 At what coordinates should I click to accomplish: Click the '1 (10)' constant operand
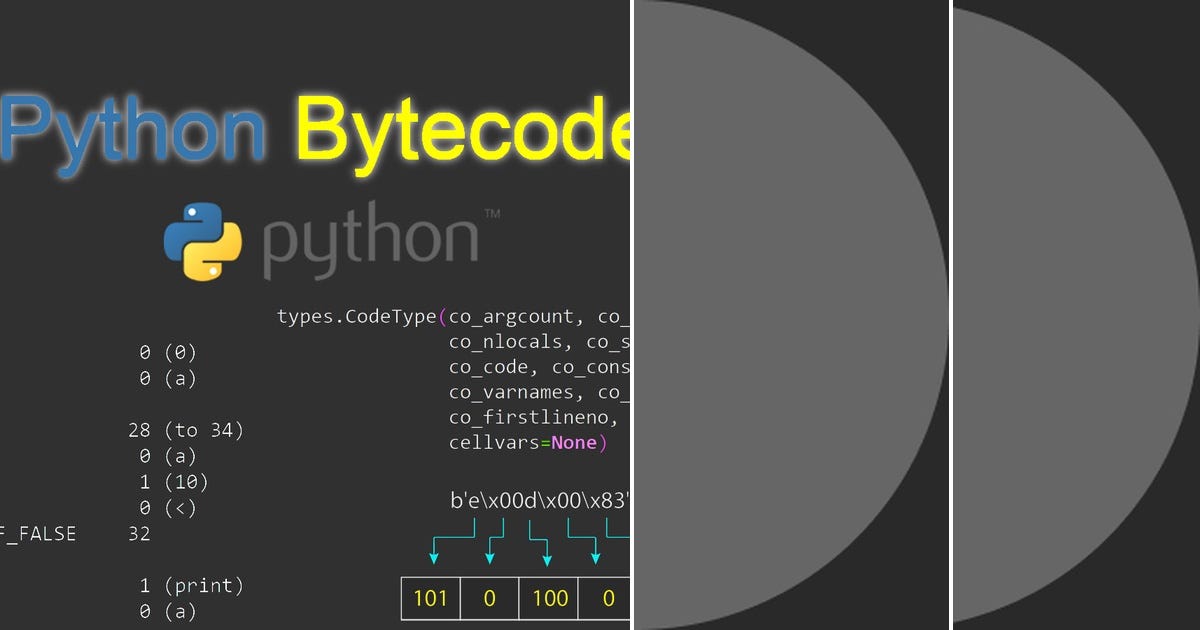click(173, 482)
